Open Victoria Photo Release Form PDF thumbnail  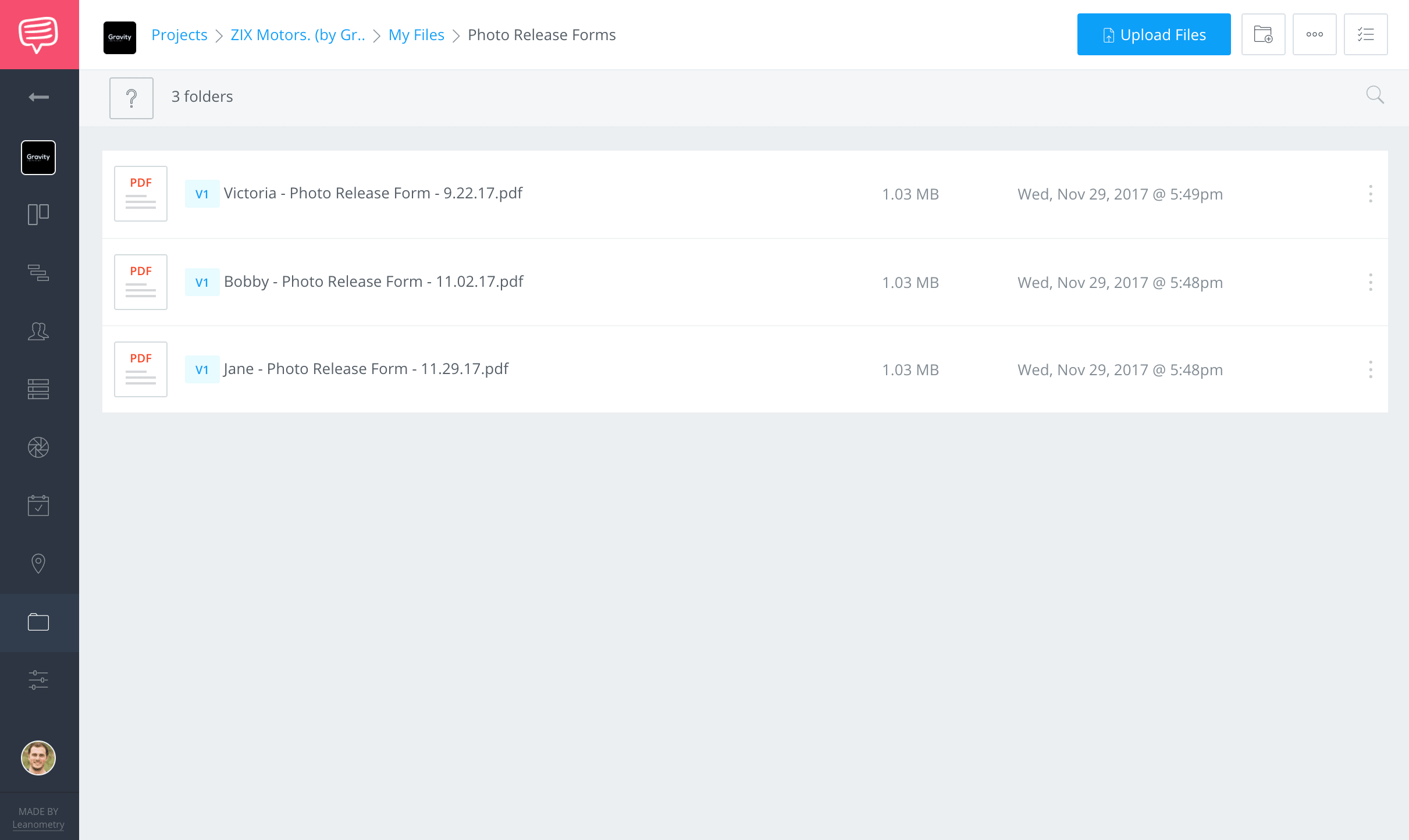click(141, 194)
